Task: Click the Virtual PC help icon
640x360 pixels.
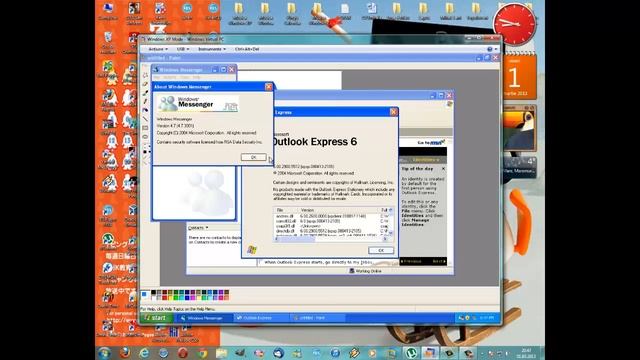Action: coord(490,49)
